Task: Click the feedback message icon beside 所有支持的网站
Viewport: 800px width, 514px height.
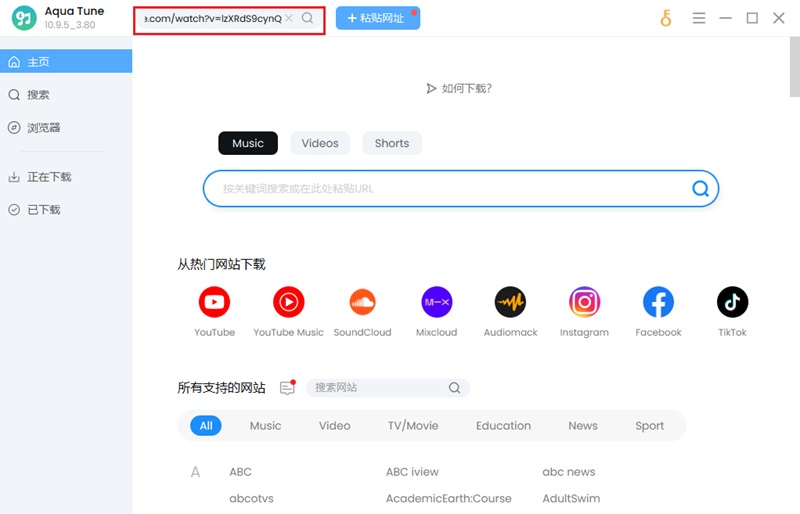Action: click(288, 387)
